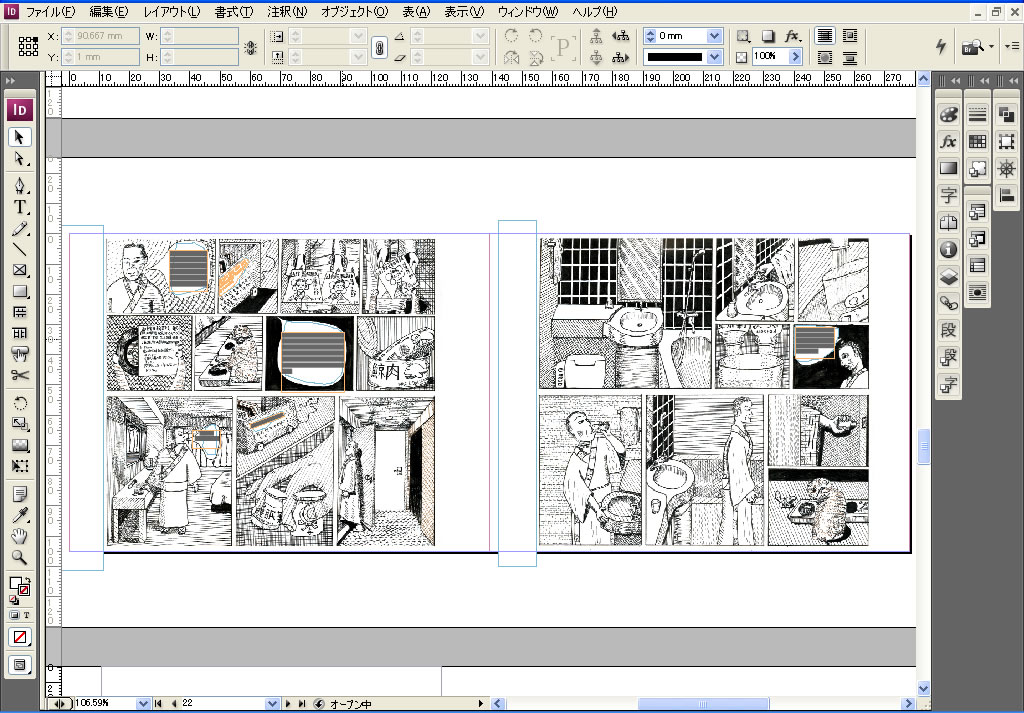Open the Align panel icon
1024x713 pixels.
click(1006, 195)
